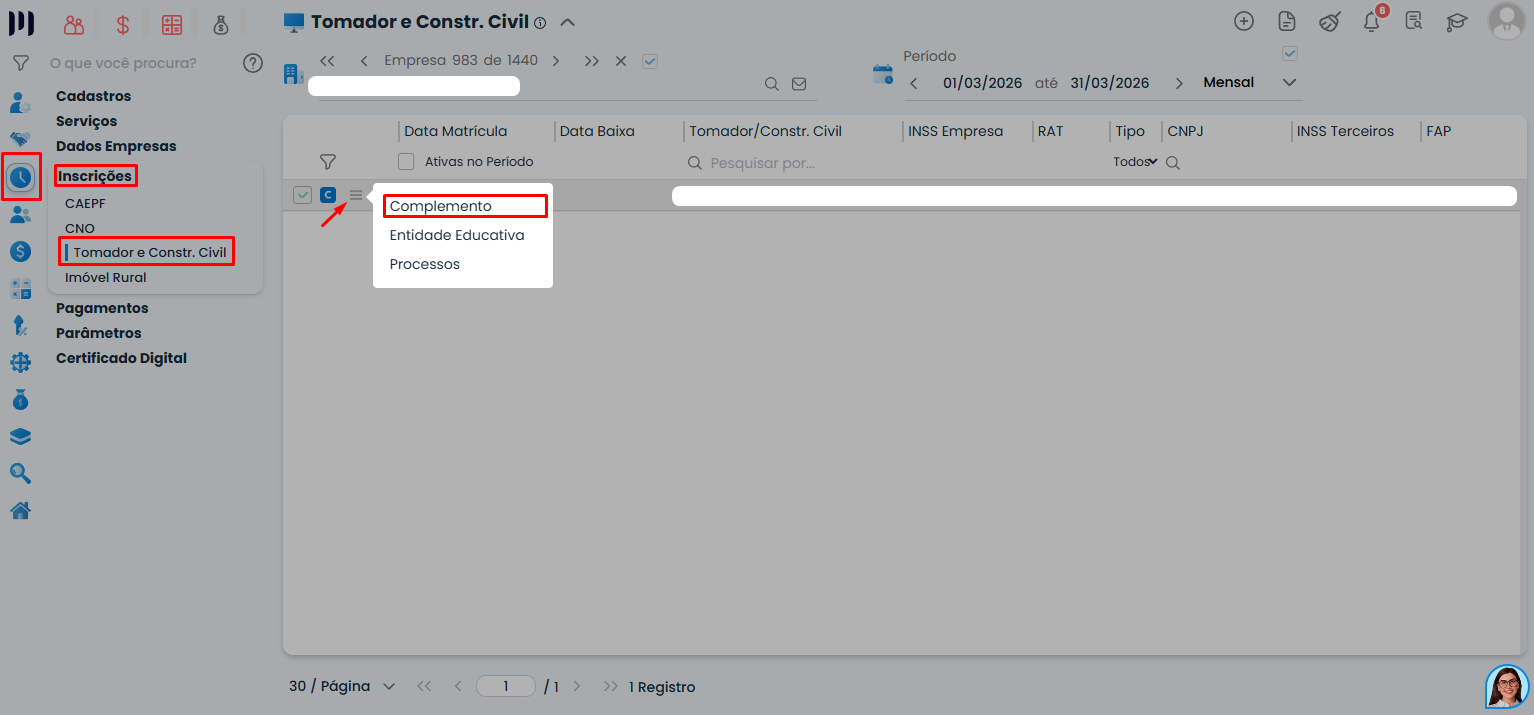Click the search icon beside Todos filter
The image size is (1534, 715).
click(x=1173, y=162)
